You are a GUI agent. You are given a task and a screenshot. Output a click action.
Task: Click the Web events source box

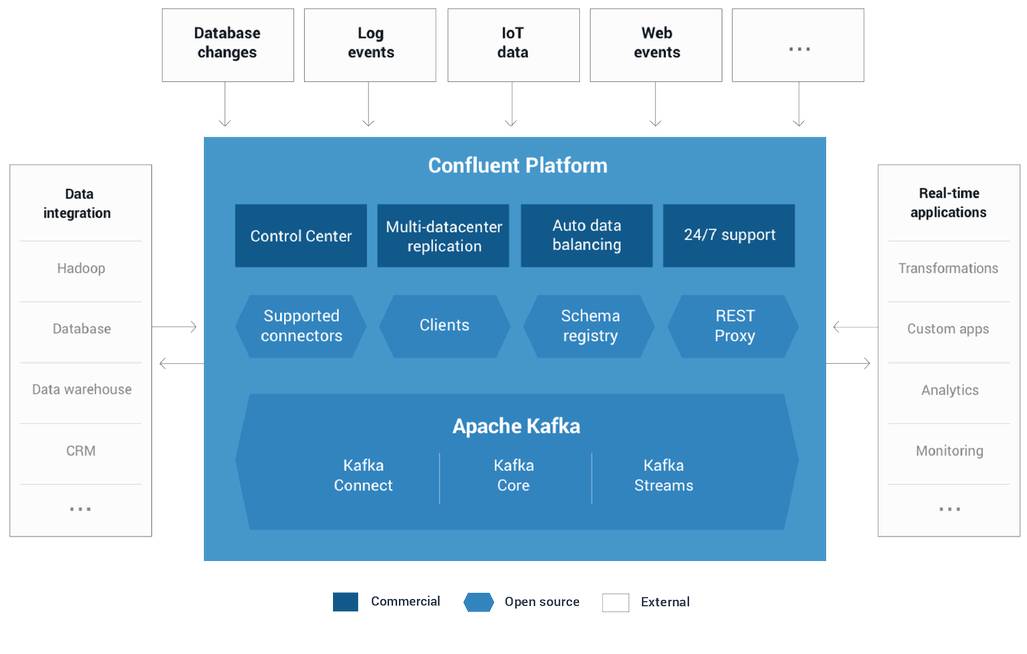click(x=656, y=45)
